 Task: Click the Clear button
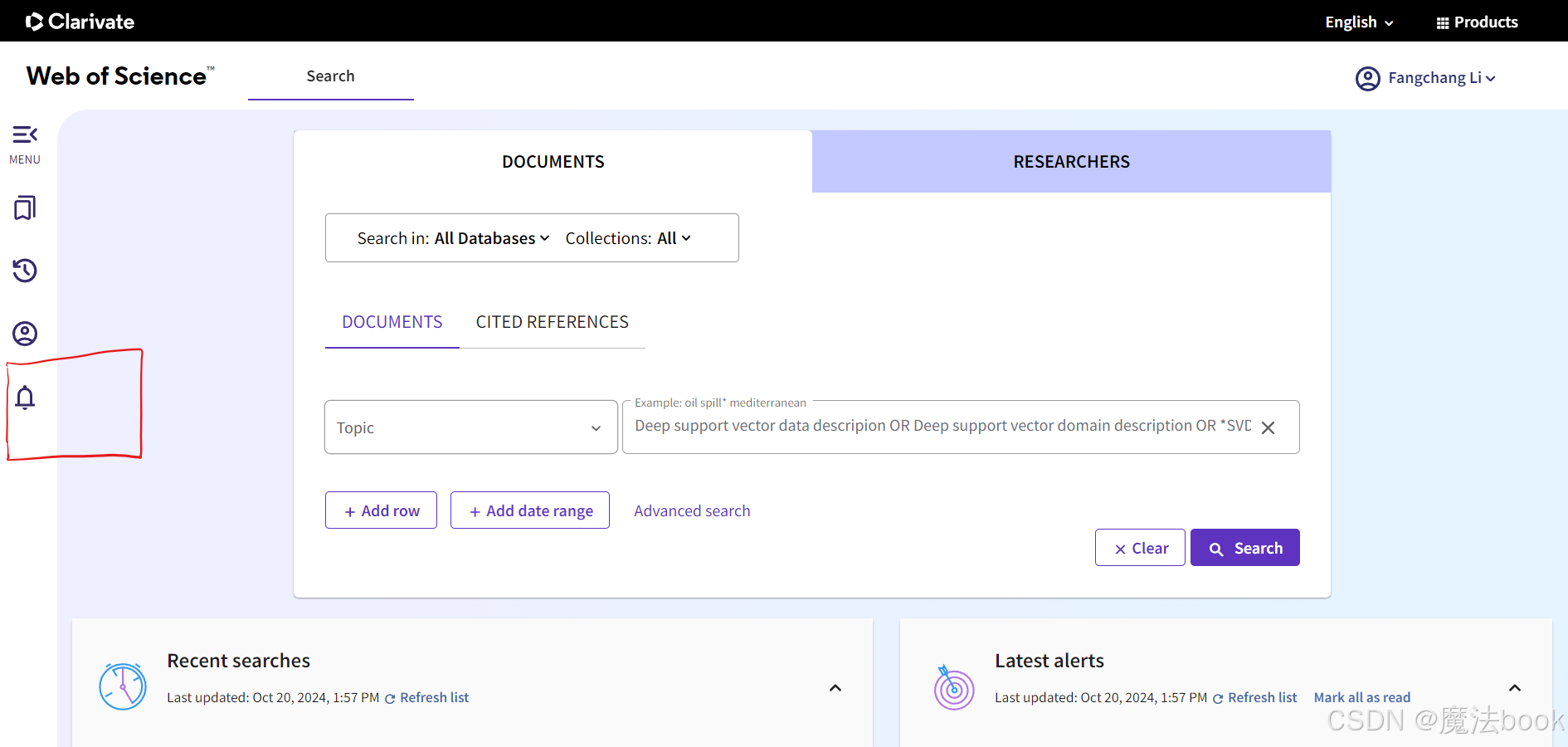tap(1140, 548)
